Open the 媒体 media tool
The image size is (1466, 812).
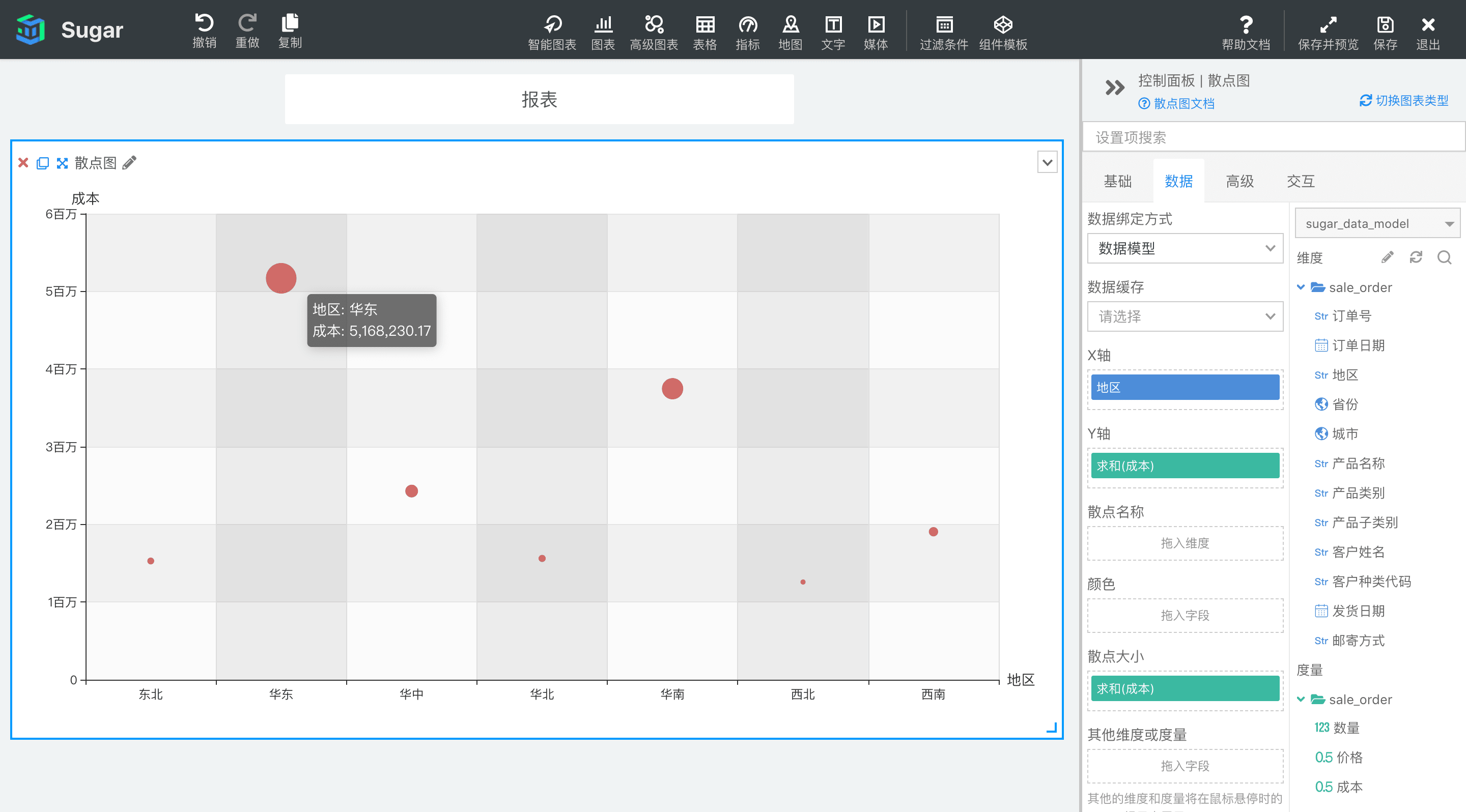pyautogui.click(x=876, y=32)
